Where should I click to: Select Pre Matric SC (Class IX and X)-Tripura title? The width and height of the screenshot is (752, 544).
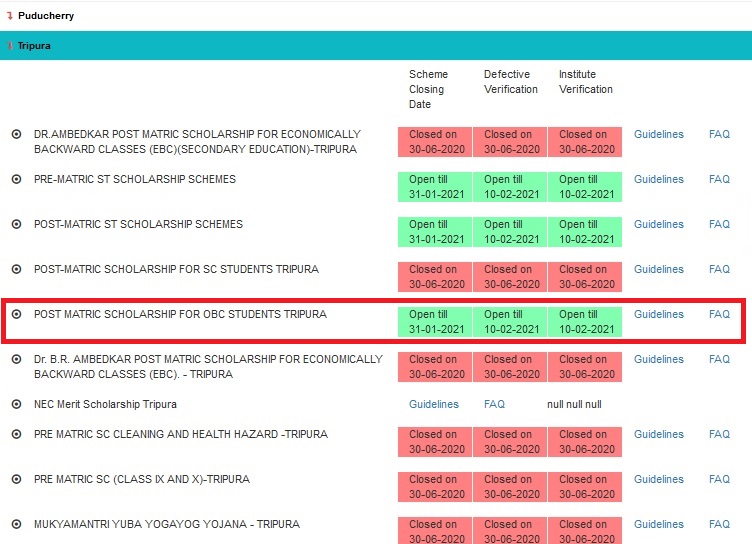[141, 479]
